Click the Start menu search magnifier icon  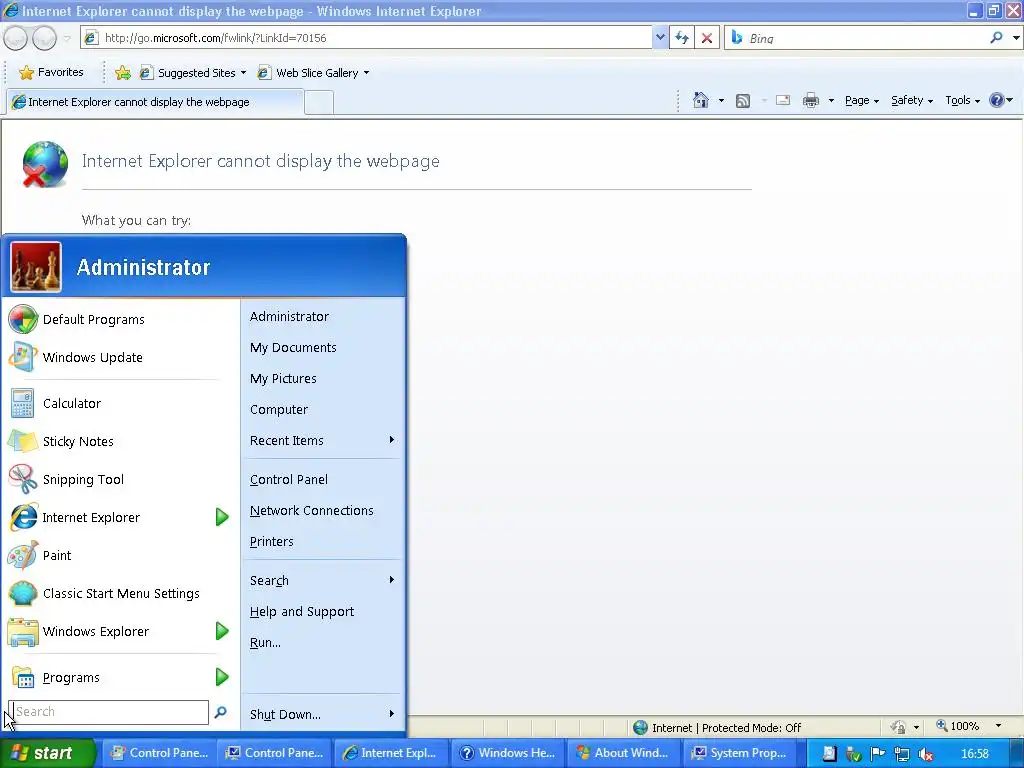pos(221,712)
